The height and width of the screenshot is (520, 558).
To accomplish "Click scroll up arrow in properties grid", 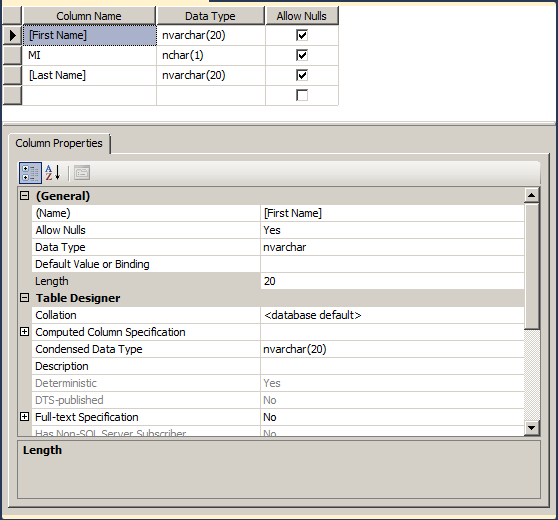I will coord(532,195).
